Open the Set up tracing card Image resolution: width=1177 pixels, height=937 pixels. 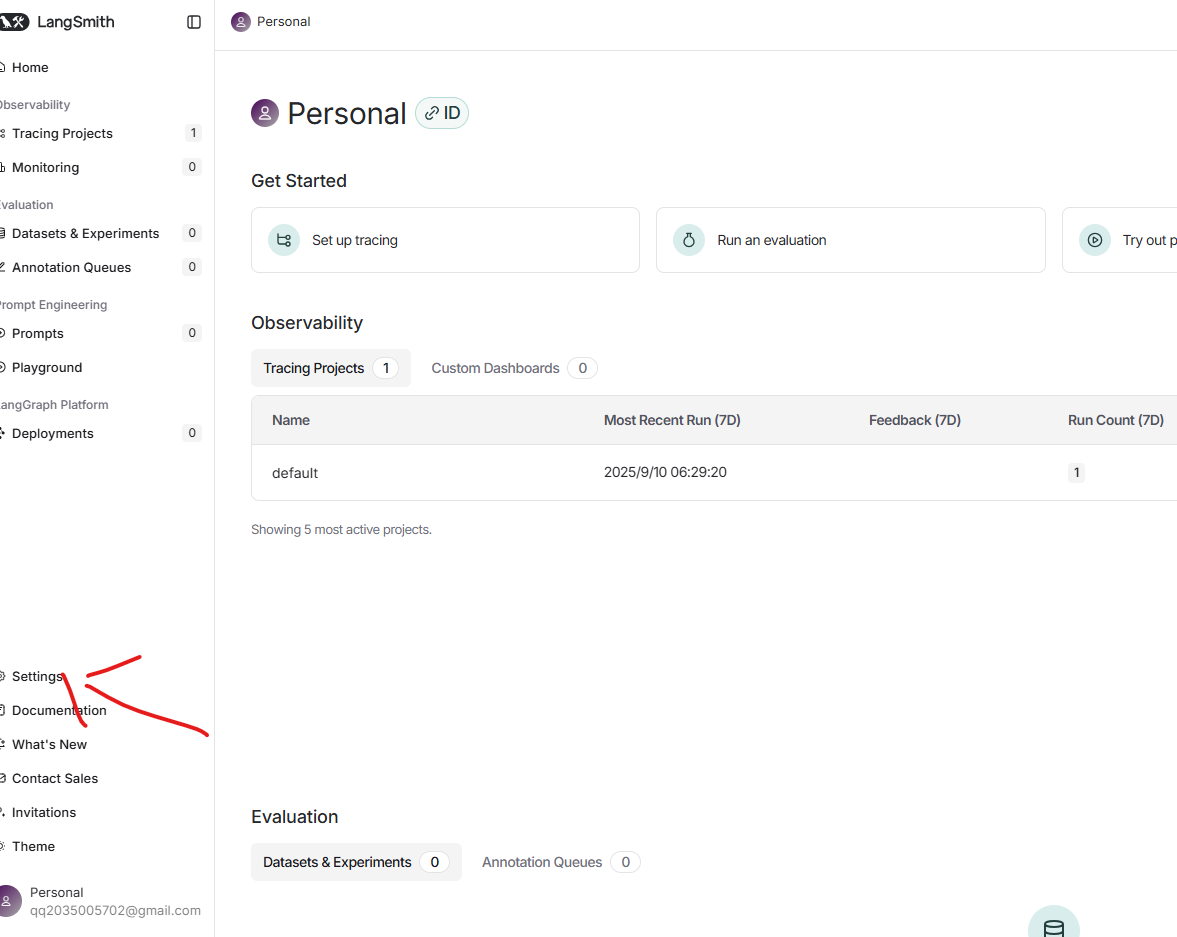pyautogui.click(x=445, y=240)
